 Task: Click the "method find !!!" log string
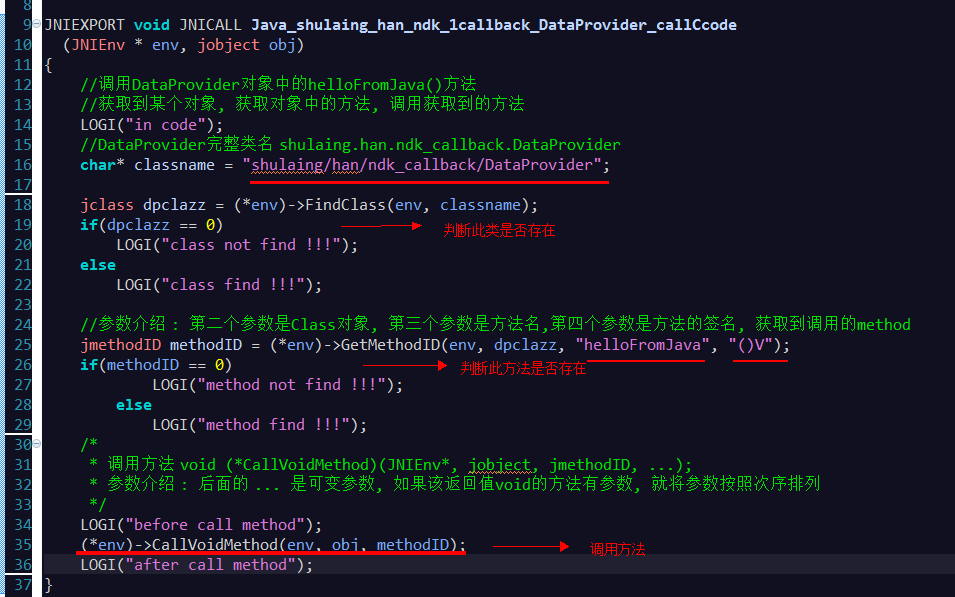273,425
